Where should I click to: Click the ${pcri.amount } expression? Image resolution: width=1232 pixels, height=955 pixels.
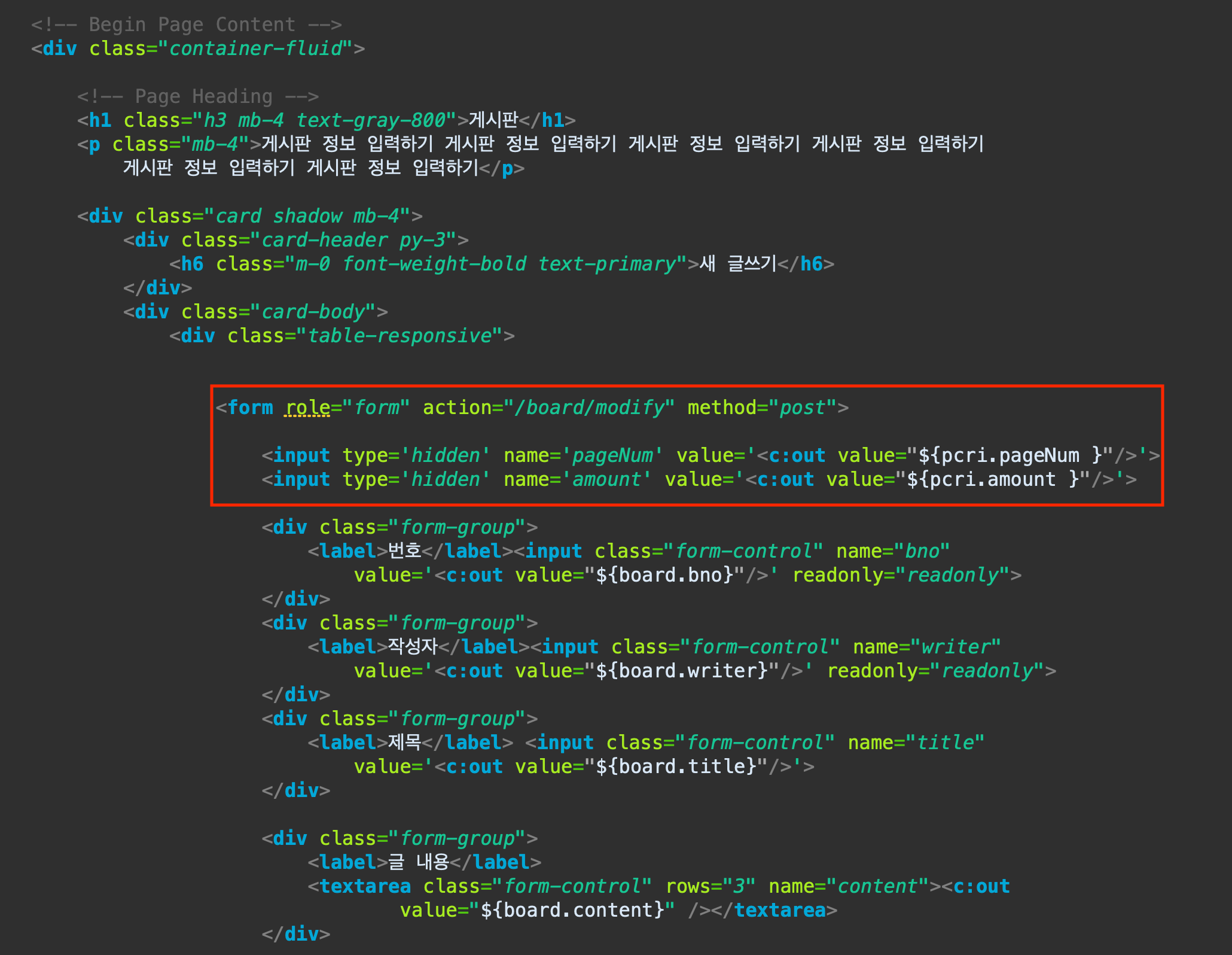pos(993,479)
